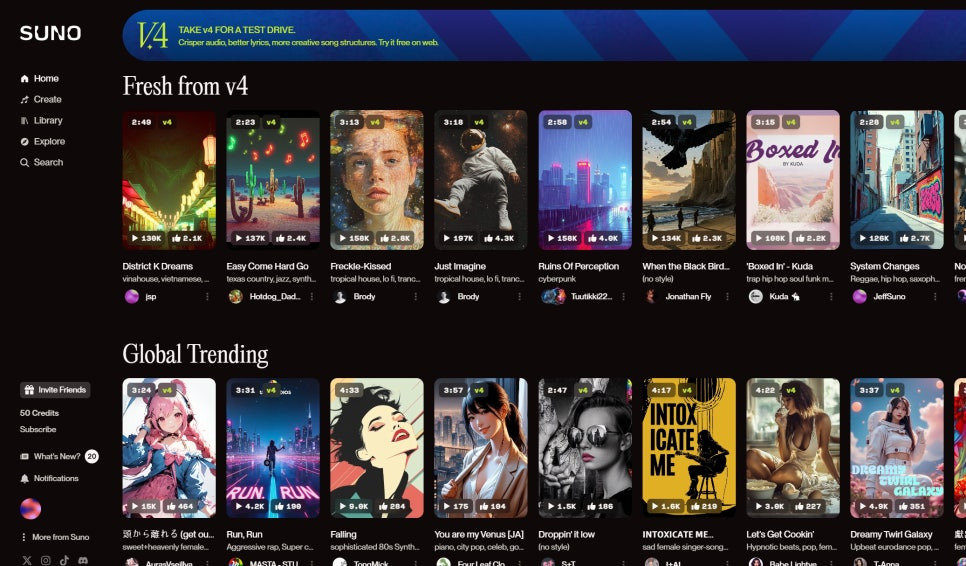Click play count 158K on Freckle-Kissed
Screen dimensions: 966x566
[x=354, y=238]
